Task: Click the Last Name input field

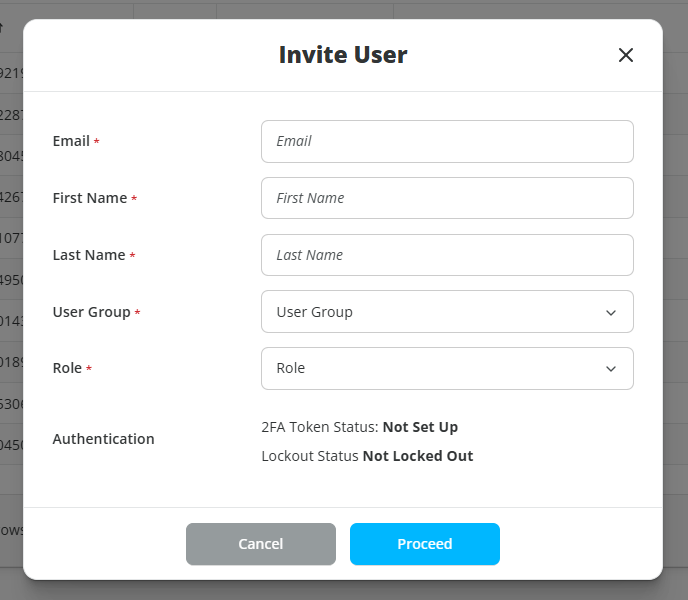Action: pos(447,255)
